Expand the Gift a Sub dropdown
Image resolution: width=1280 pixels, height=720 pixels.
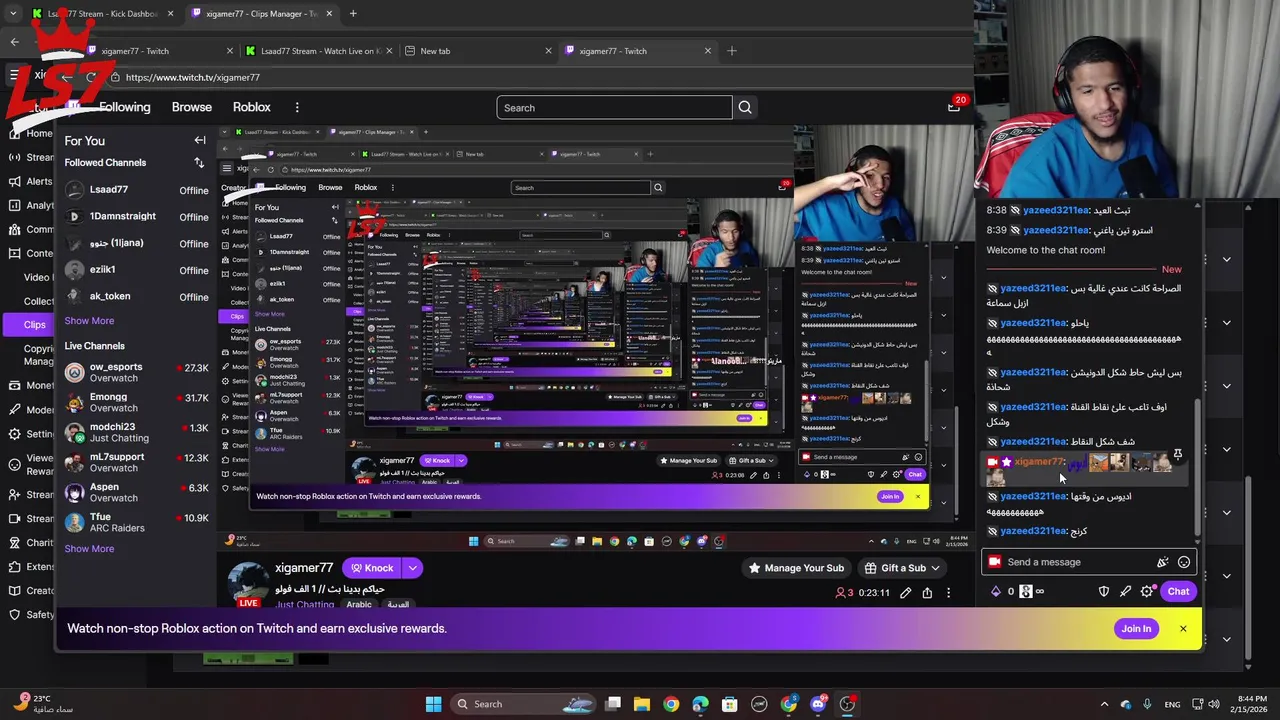coord(935,568)
